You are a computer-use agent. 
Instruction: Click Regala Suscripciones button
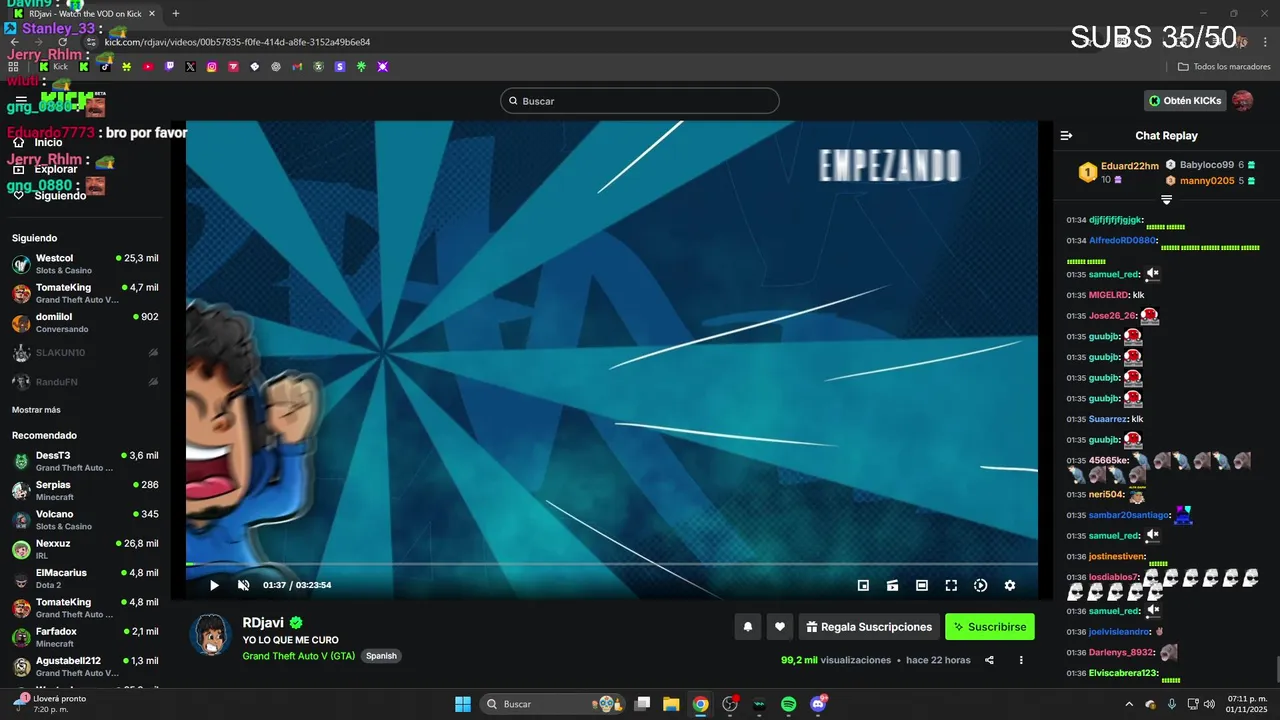coord(869,627)
